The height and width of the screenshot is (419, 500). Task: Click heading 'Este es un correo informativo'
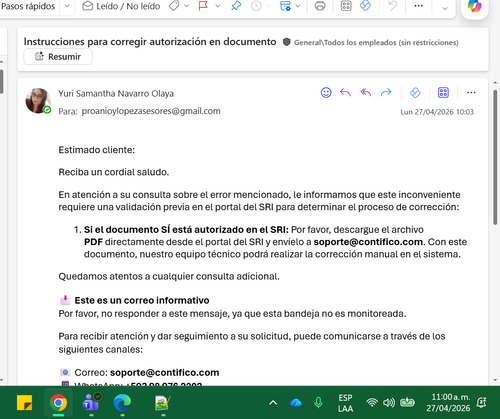(x=142, y=300)
